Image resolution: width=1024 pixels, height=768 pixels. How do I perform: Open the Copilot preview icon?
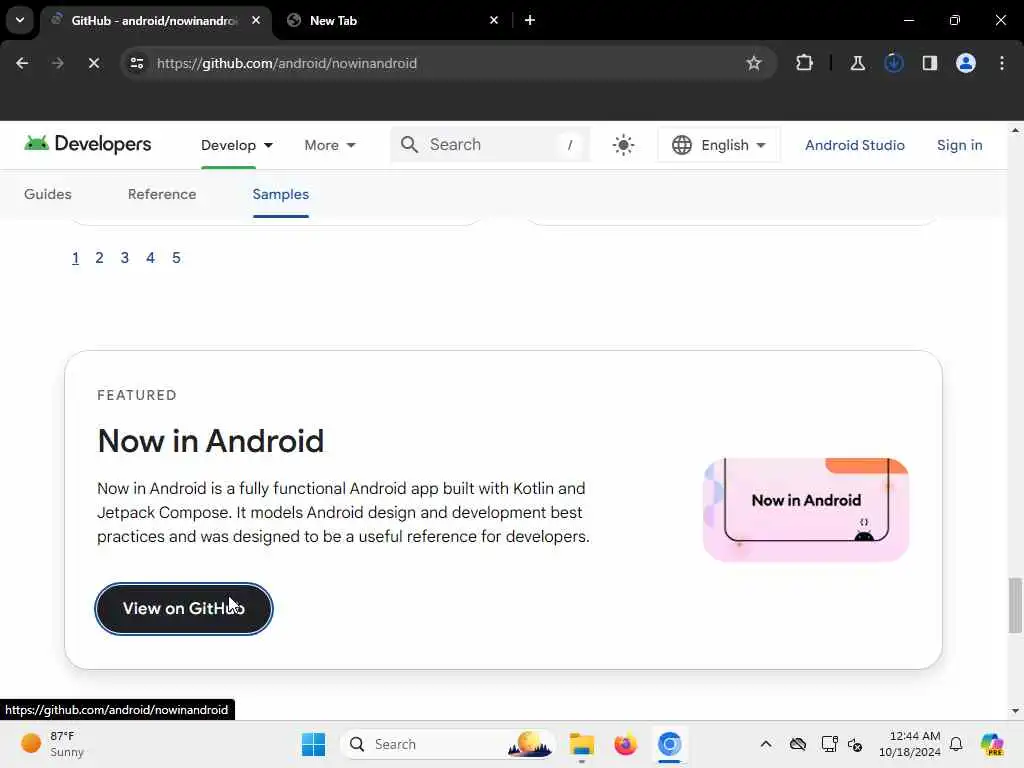coord(991,744)
